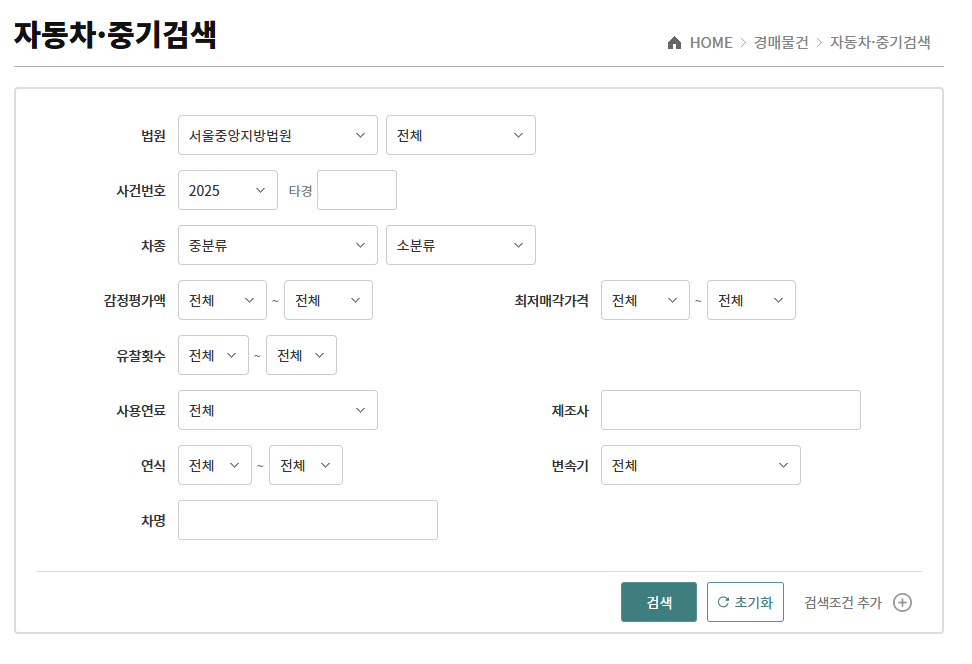Open the 2025 case year dropdown

[x=228, y=190]
